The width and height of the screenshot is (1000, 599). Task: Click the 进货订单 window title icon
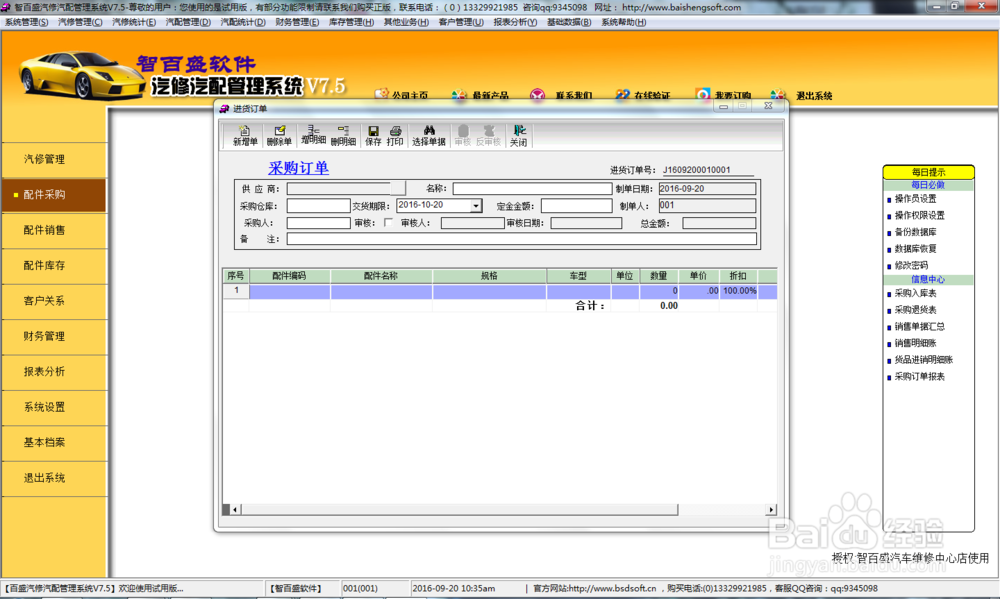pyautogui.click(x=224, y=108)
